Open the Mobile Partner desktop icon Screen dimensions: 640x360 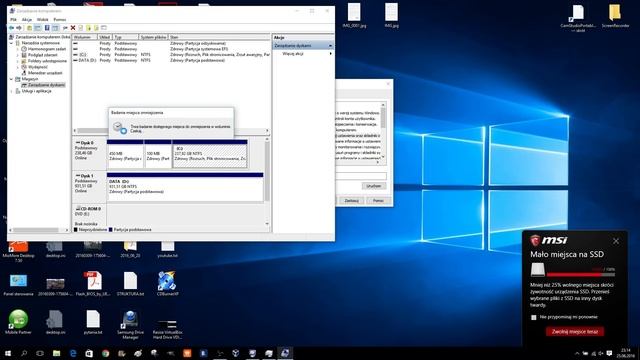coord(18,322)
